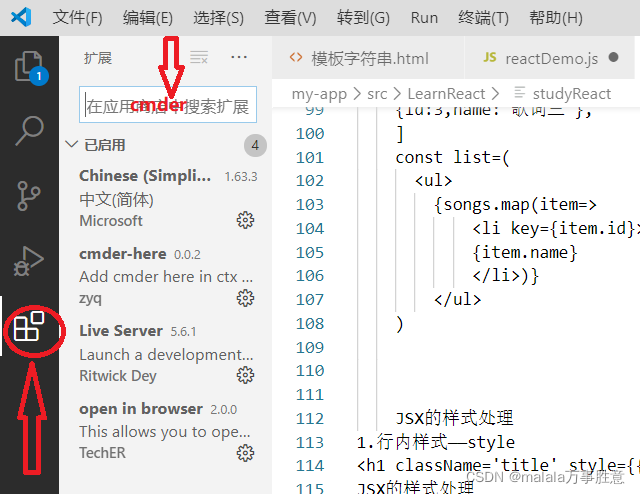640x494 pixels.
Task: Click the LearnReact breadcrumb folder
Action: [x=446, y=94]
